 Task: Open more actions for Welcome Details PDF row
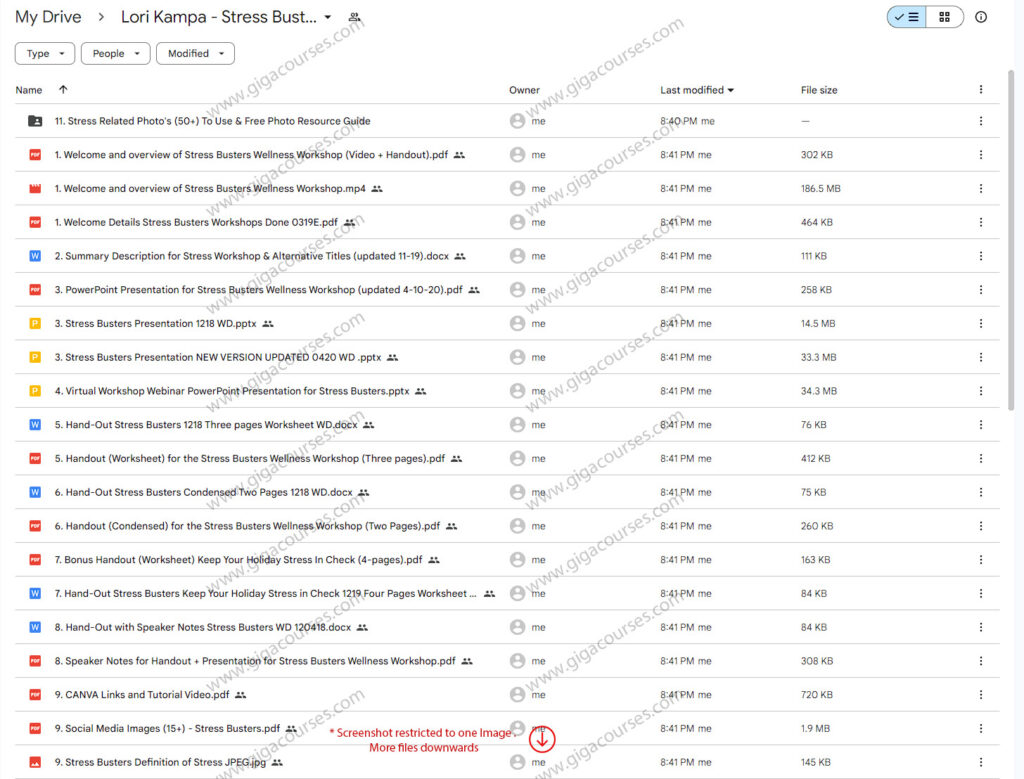[x=980, y=223]
